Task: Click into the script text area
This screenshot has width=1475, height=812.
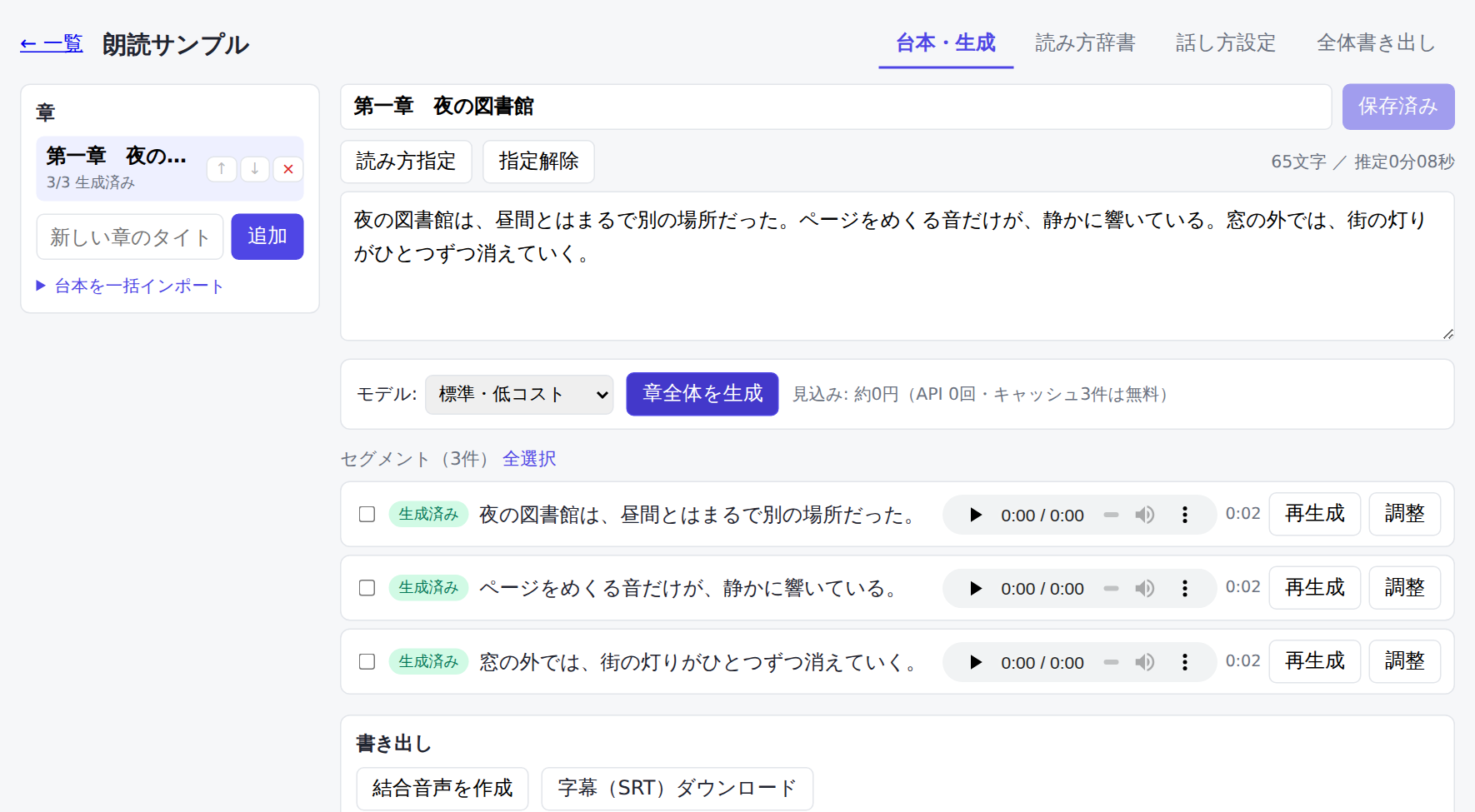Action: [x=897, y=267]
